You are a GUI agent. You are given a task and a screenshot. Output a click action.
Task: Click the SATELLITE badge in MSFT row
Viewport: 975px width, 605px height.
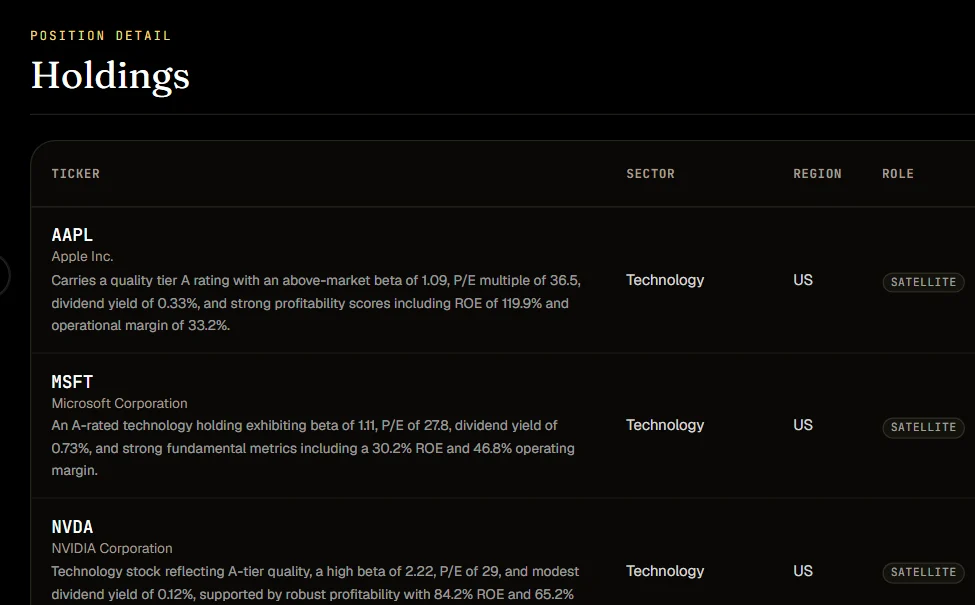pos(923,427)
